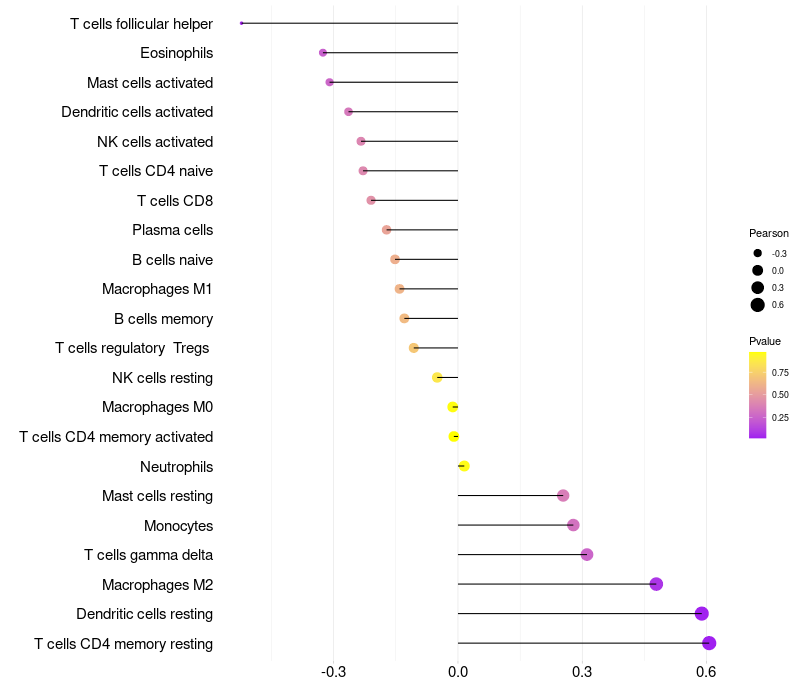The width and height of the screenshot is (800, 700).
Task: Click the Macrophages M1 label
Action: pos(157,289)
